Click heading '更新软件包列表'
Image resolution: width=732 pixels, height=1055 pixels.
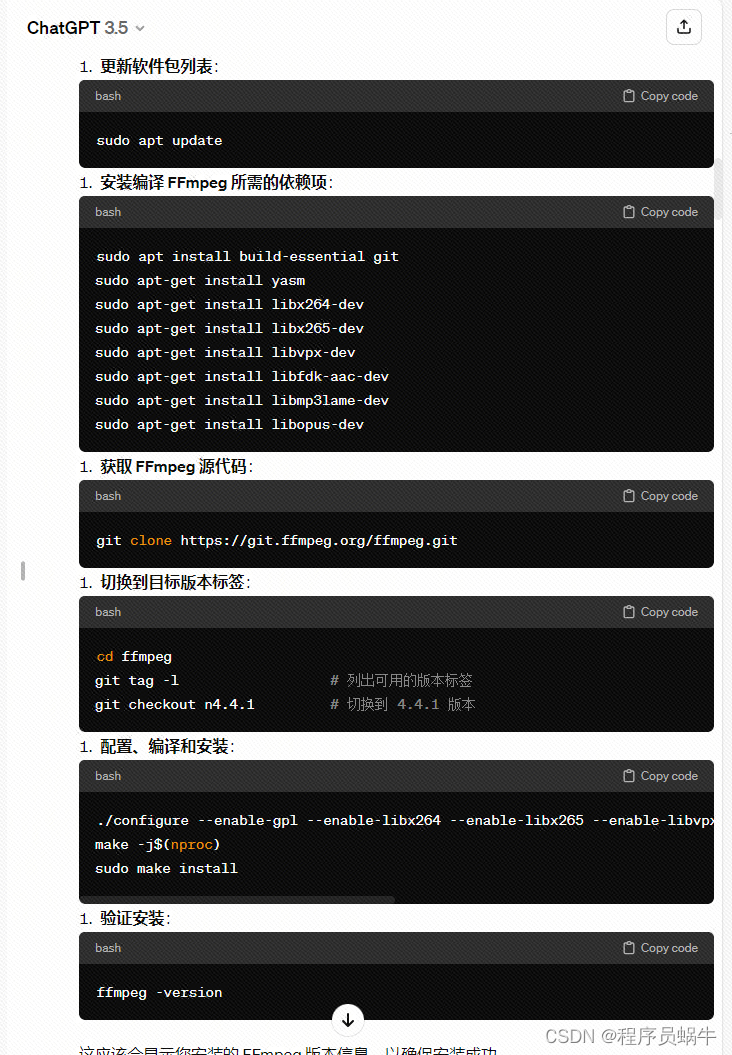tap(159, 67)
